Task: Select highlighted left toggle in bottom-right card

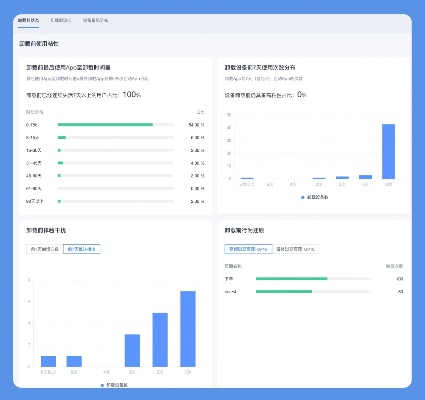Action: point(248,249)
